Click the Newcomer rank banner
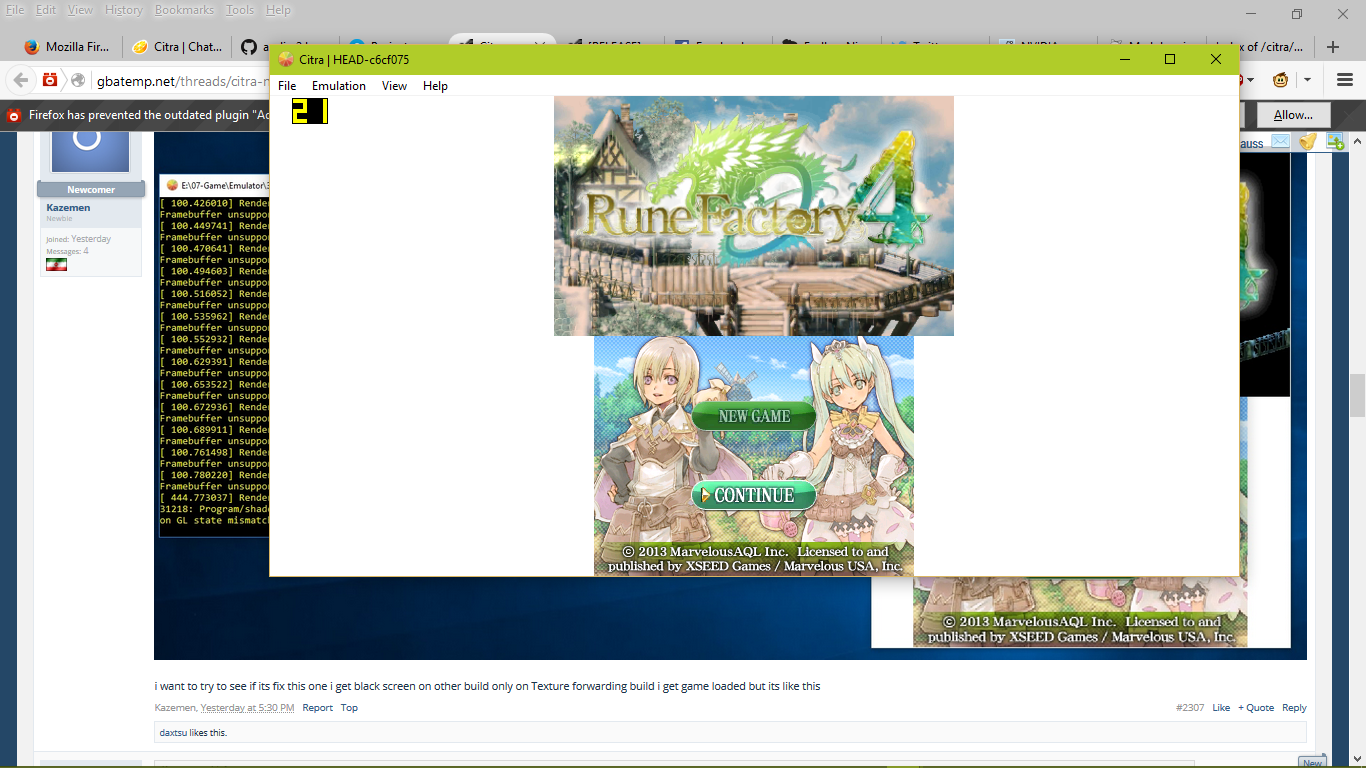Image resolution: width=1366 pixels, height=768 pixels. pos(91,189)
